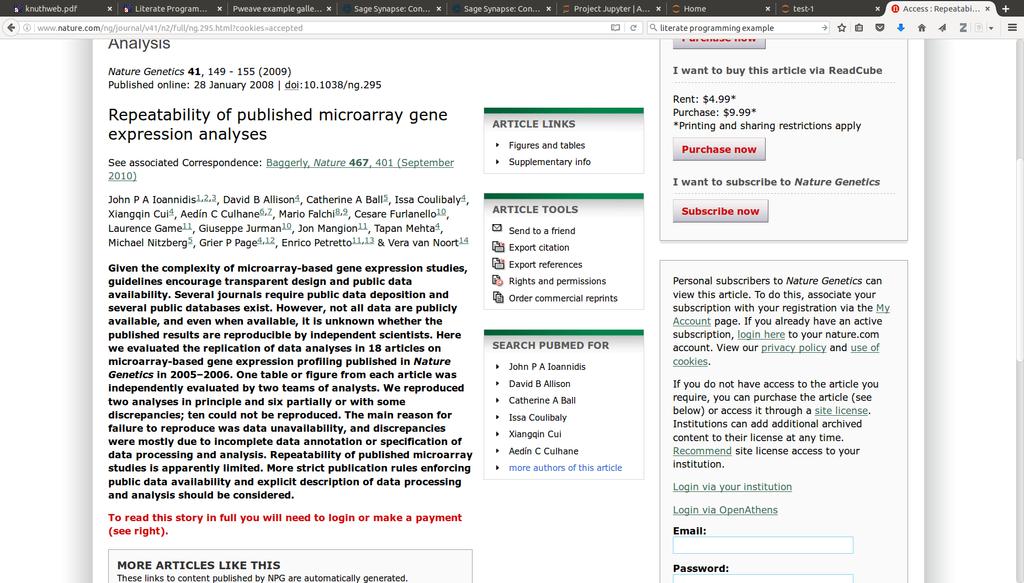This screenshot has height=583, width=1024.
Task: Close the knuthweb.pdf tab
Action: point(109,9)
